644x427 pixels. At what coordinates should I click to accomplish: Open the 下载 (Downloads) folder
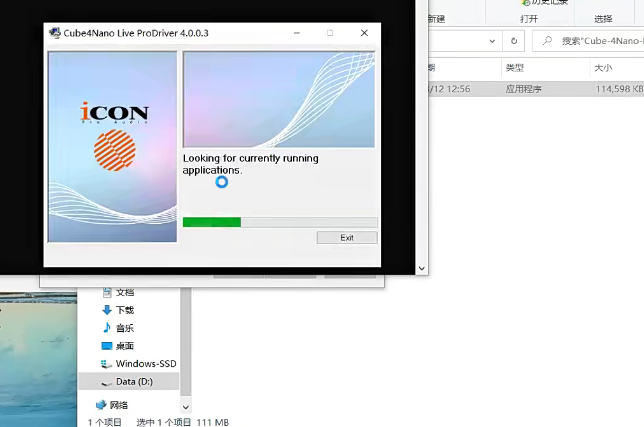124,310
